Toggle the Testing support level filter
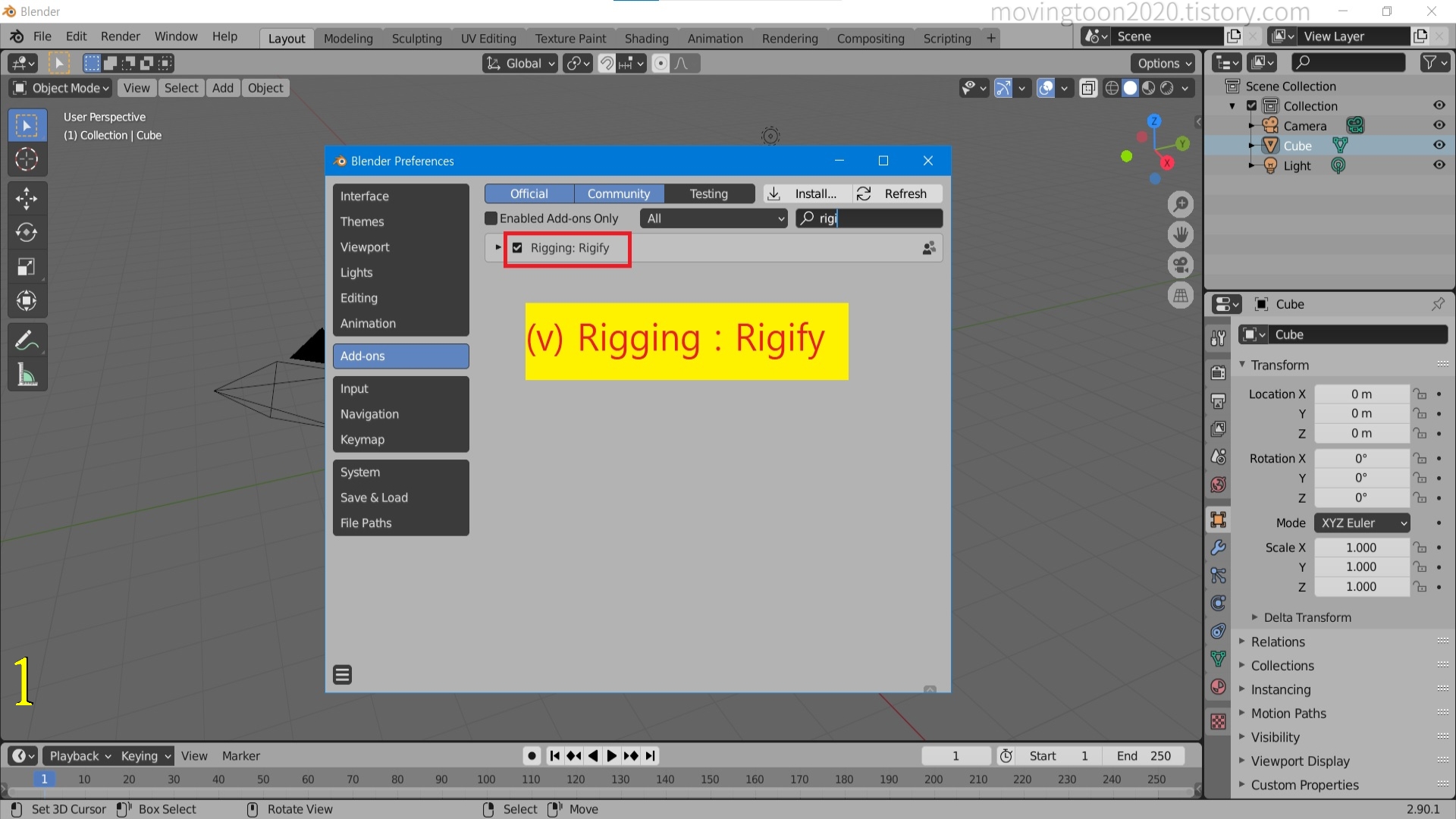Screen dimensions: 1456x819 pos(709,194)
